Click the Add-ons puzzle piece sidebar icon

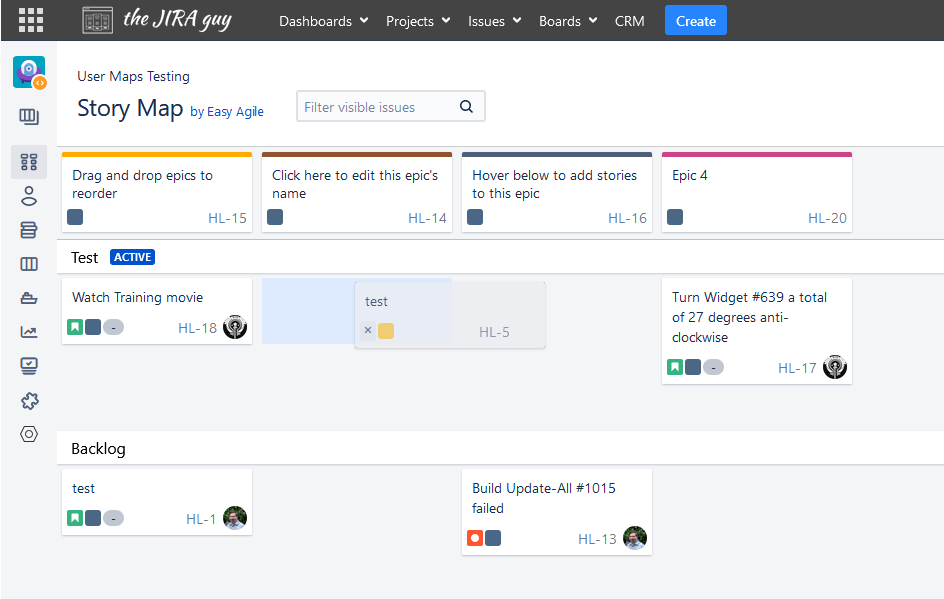tap(29, 400)
